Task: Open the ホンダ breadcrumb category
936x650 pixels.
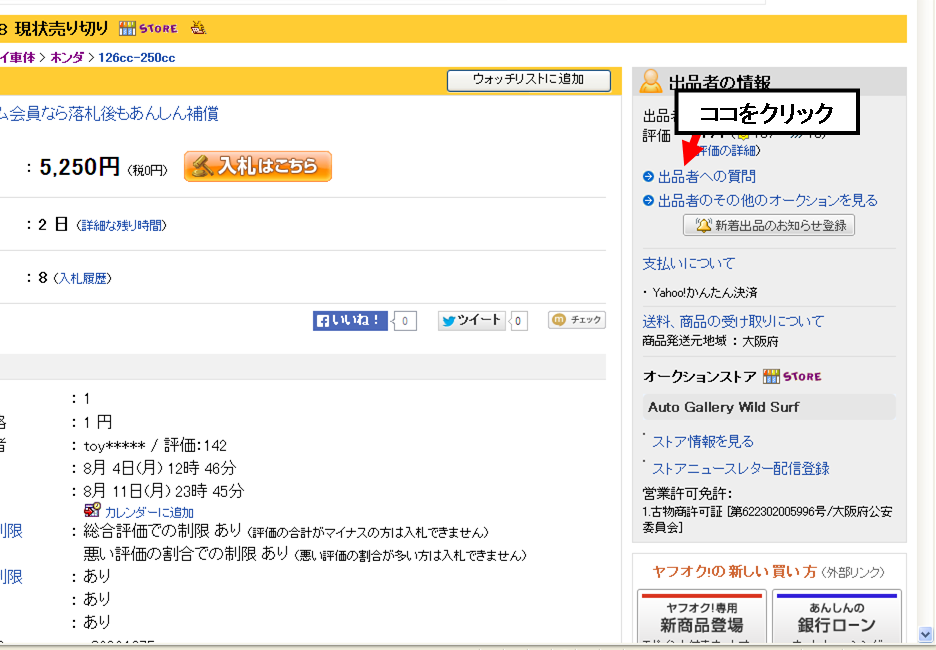Action: pyautogui.click(x=67, y=58)
